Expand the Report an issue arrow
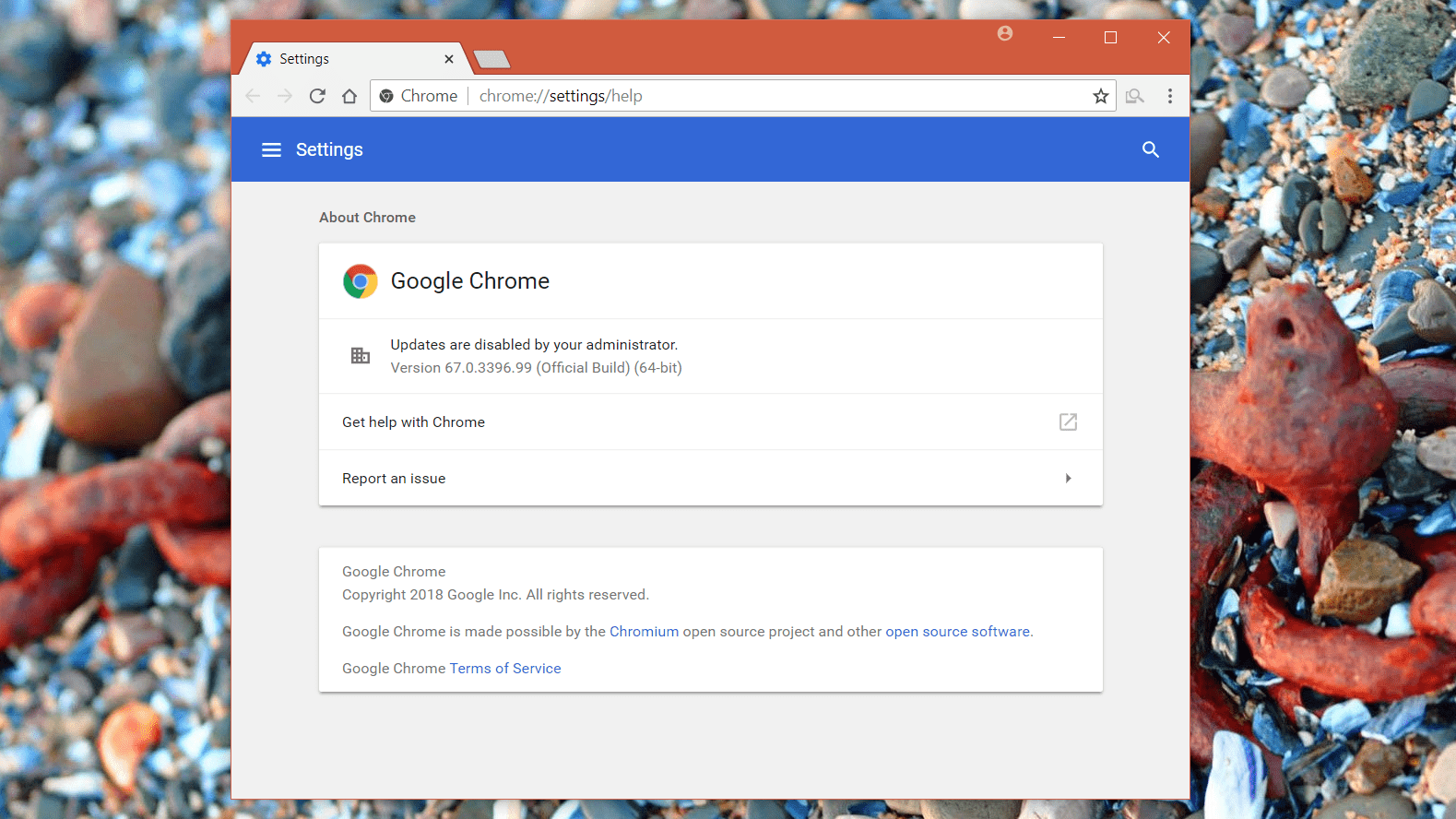This screenshot has width=1456, height=819. pyautogui.click(x=1068, y=478)
